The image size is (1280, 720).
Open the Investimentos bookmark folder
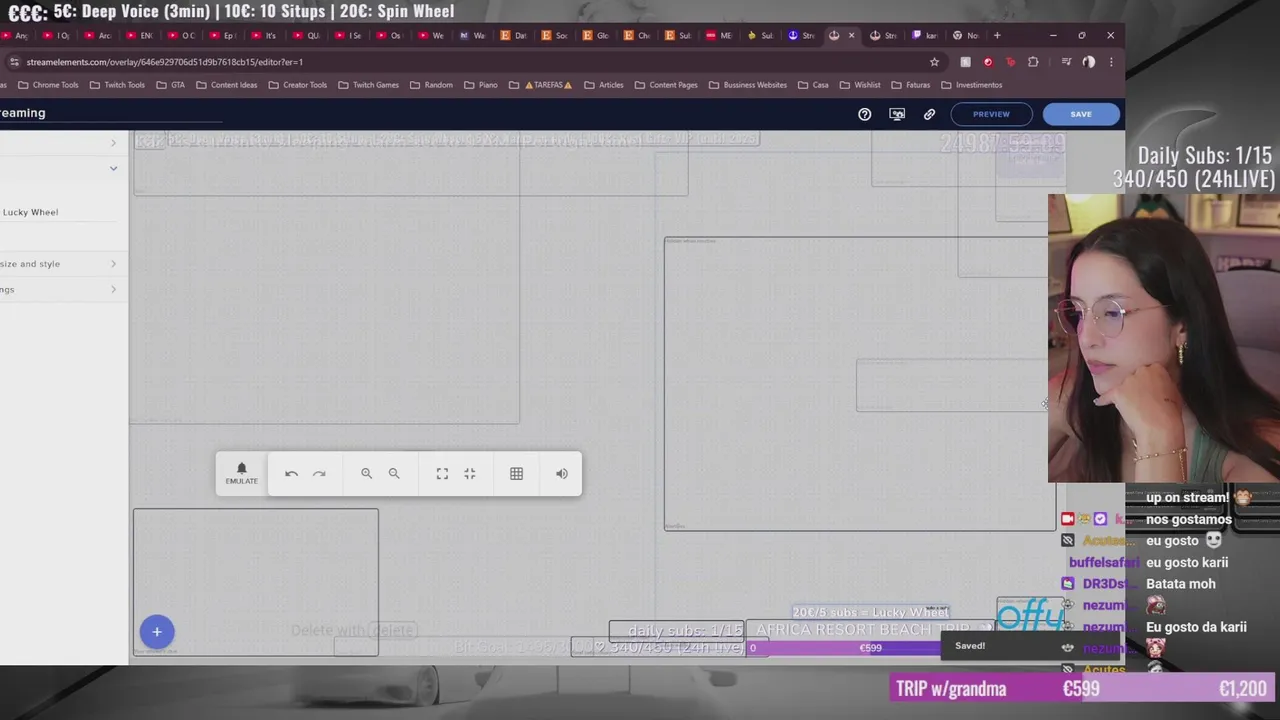pyautogui.click(x=972, y=85)
